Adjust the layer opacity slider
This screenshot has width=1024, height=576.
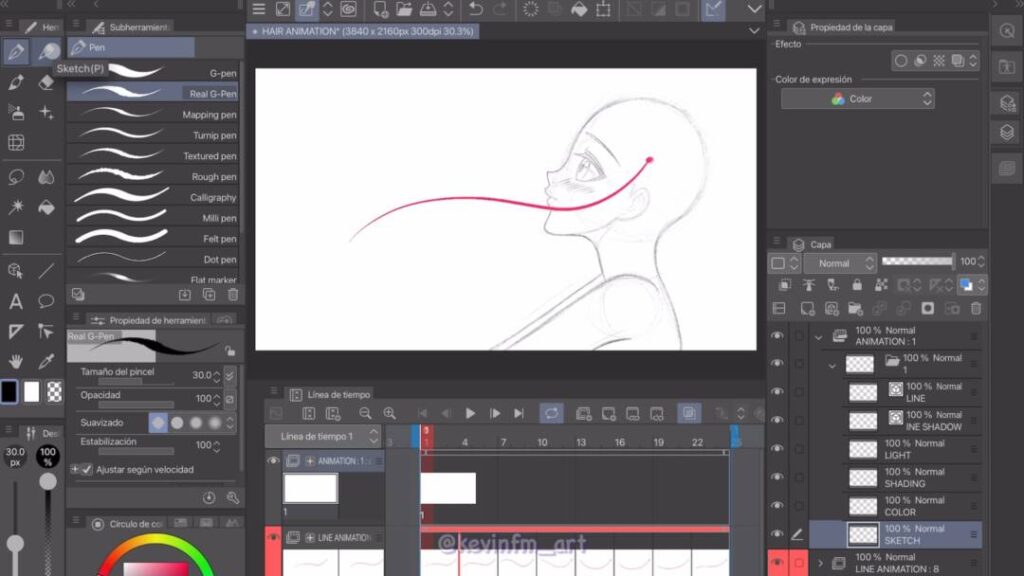click(x=918, y=261)
